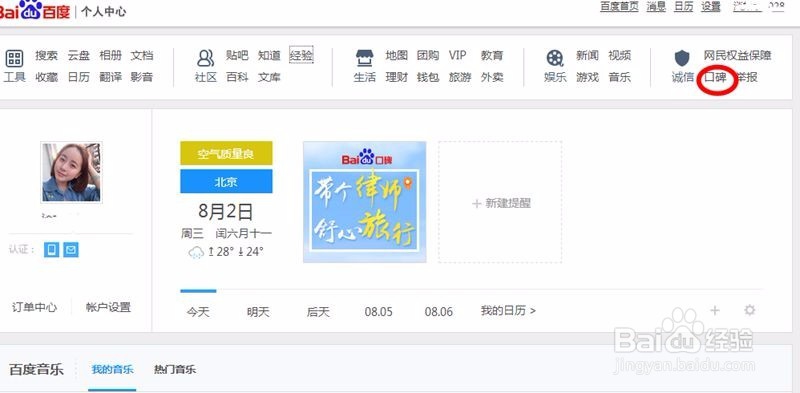Click the 北京 city label
Viewport: 800px width, 393px height.
click(x=226, y=181)
